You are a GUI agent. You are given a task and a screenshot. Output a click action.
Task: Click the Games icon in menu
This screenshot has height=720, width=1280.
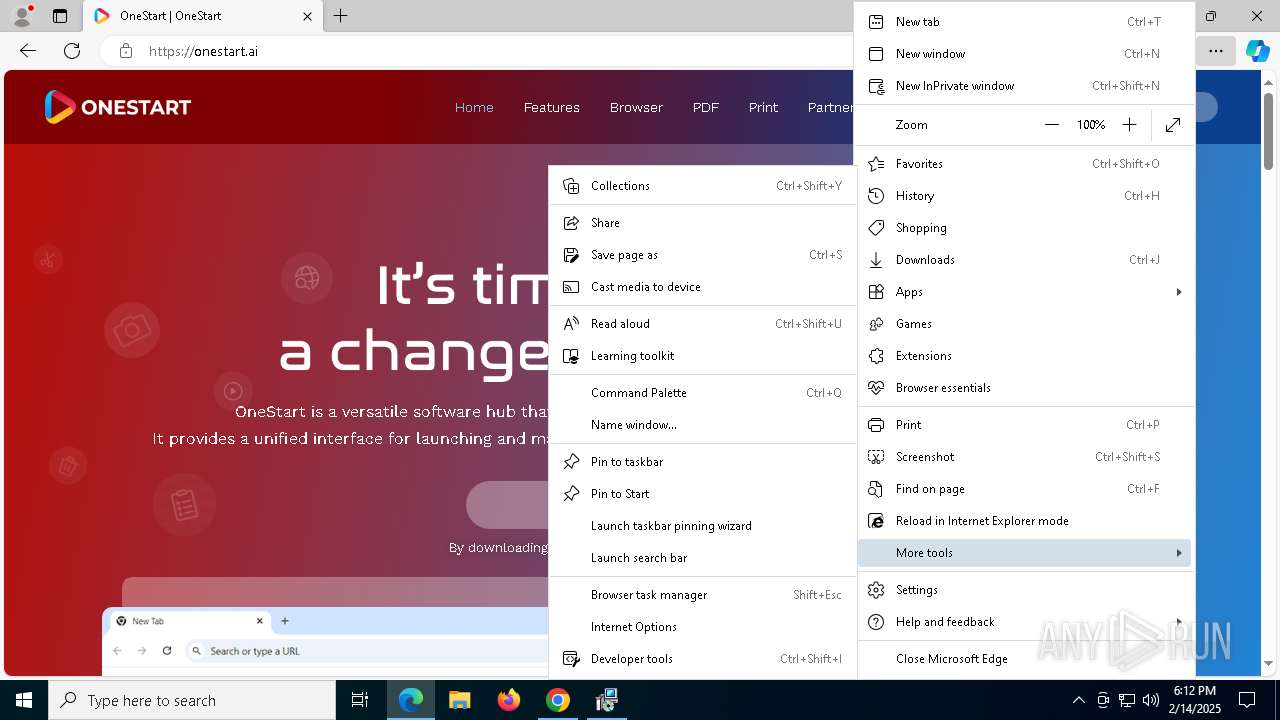876,324
